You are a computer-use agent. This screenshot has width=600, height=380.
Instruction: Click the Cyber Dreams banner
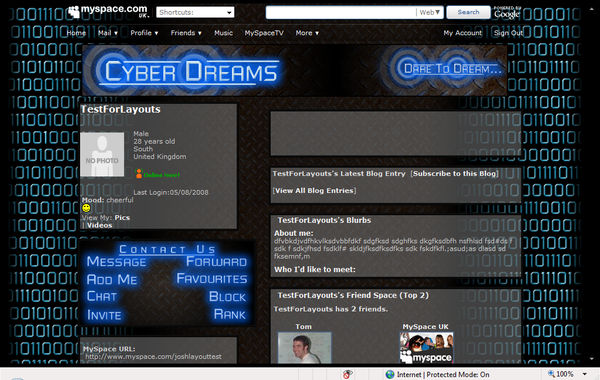(295, 70)
